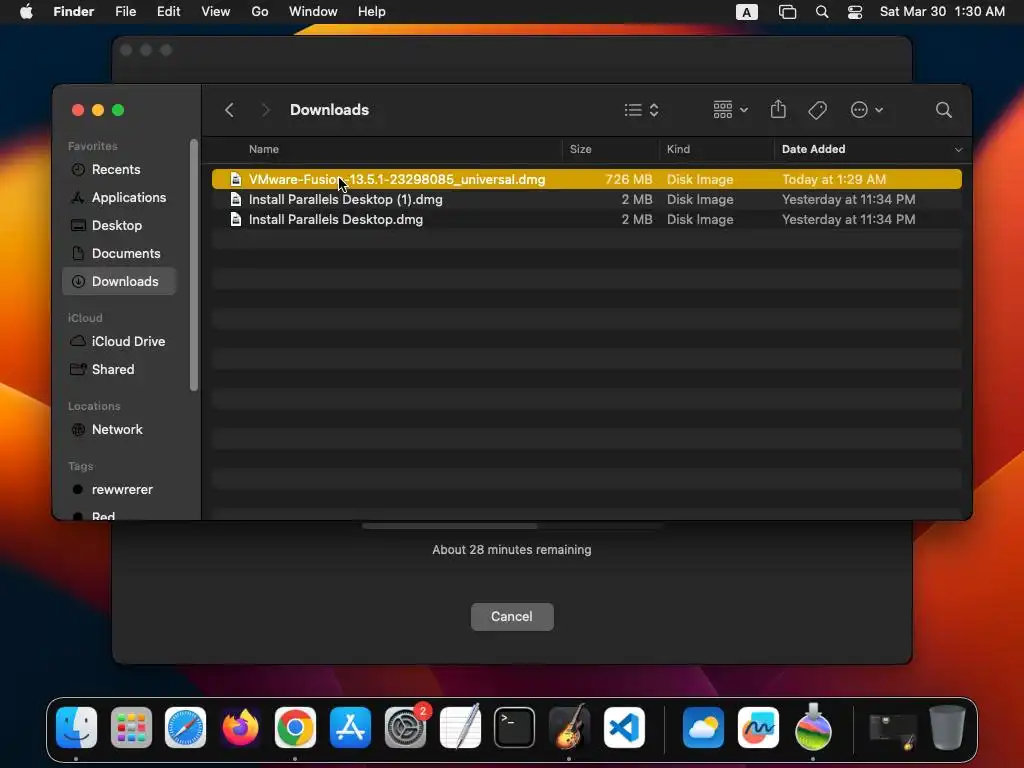Launch Firefox from the Dock
Viewport: 1024px width, 768px height.
coord(240,727)
